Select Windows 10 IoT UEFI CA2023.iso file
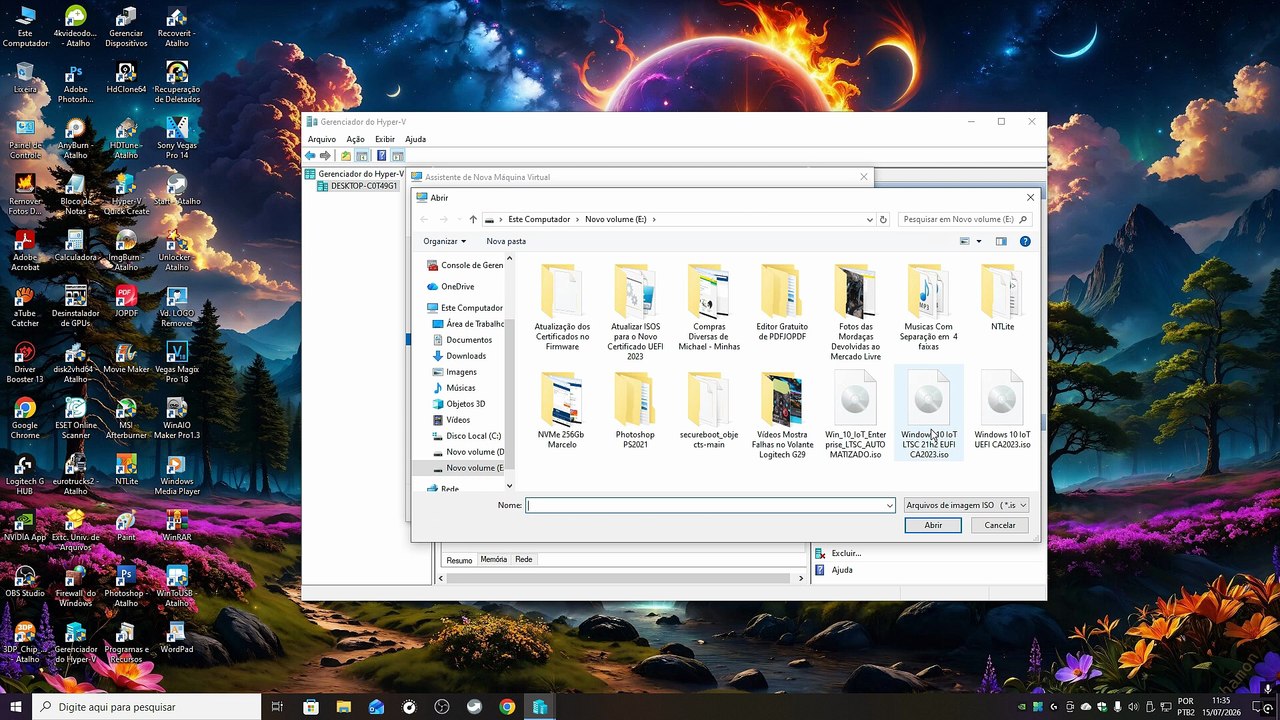 coord(1002,410)
